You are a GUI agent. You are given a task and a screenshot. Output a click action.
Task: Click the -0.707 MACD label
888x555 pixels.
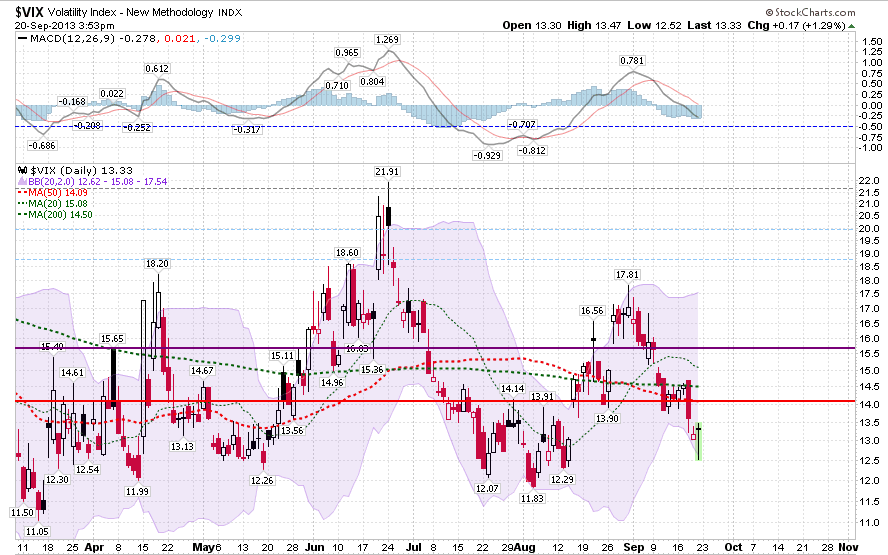(522, 124)
